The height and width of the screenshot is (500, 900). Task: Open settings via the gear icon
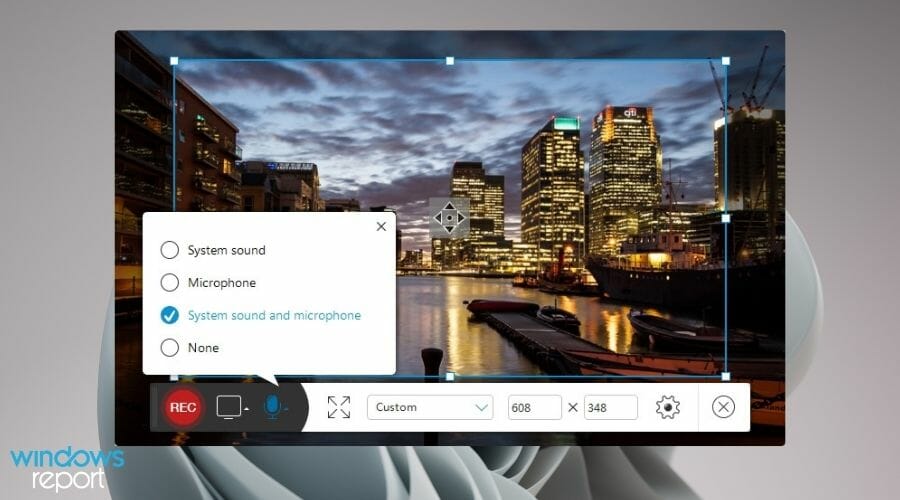tap(668, 407)
